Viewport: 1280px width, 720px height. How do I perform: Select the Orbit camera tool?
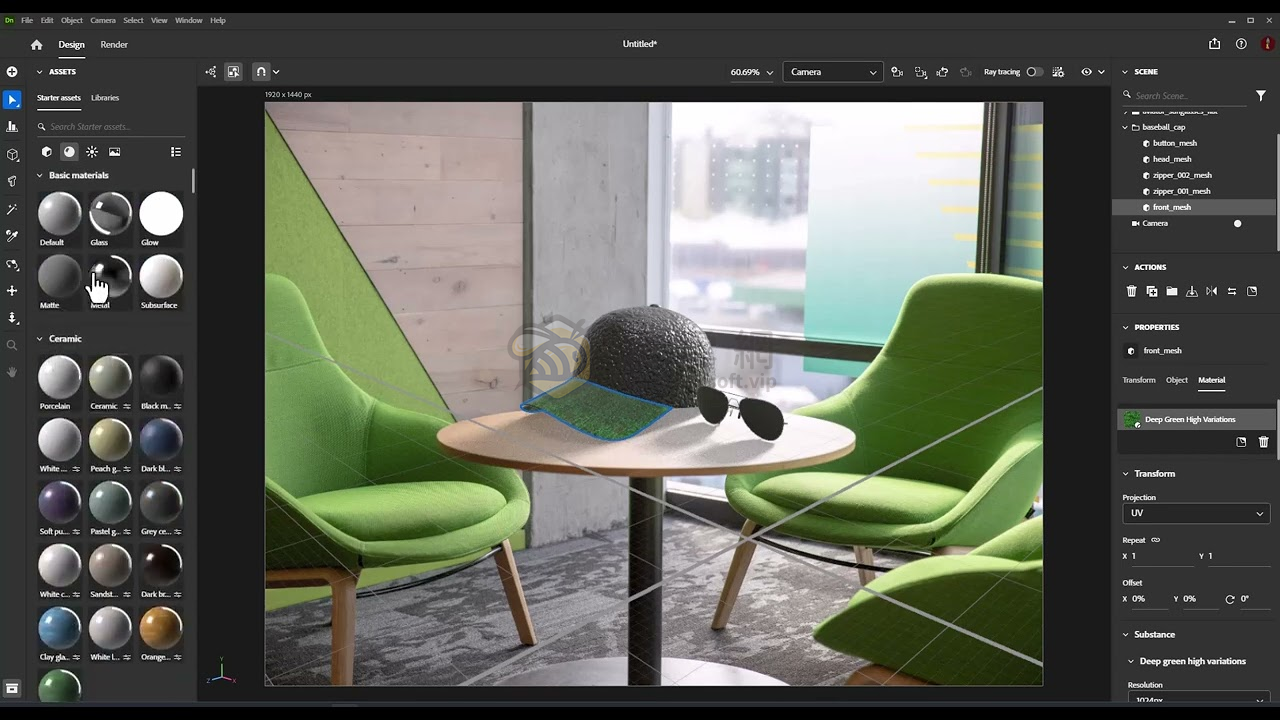pos(12,264)
